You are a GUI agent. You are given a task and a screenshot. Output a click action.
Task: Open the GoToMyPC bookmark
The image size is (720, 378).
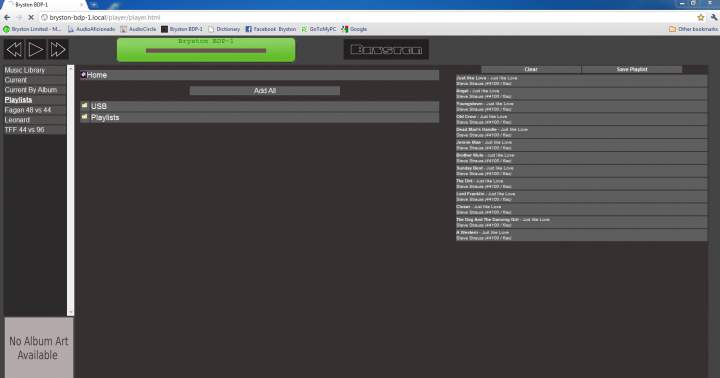pyautogui.click(x=319, y=29)
